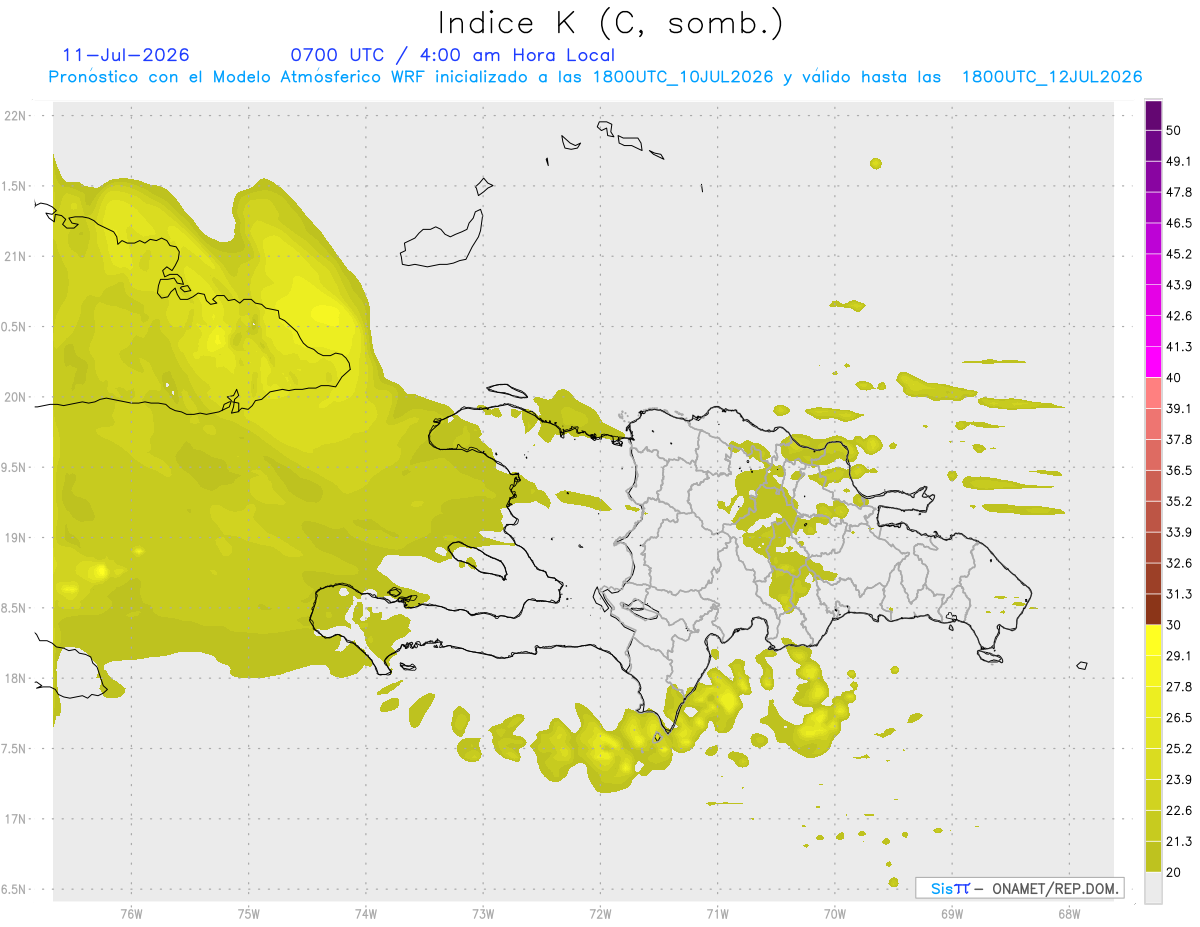
Task: Click the '42.6' value on the color scale
Action: click(1179, 316)
